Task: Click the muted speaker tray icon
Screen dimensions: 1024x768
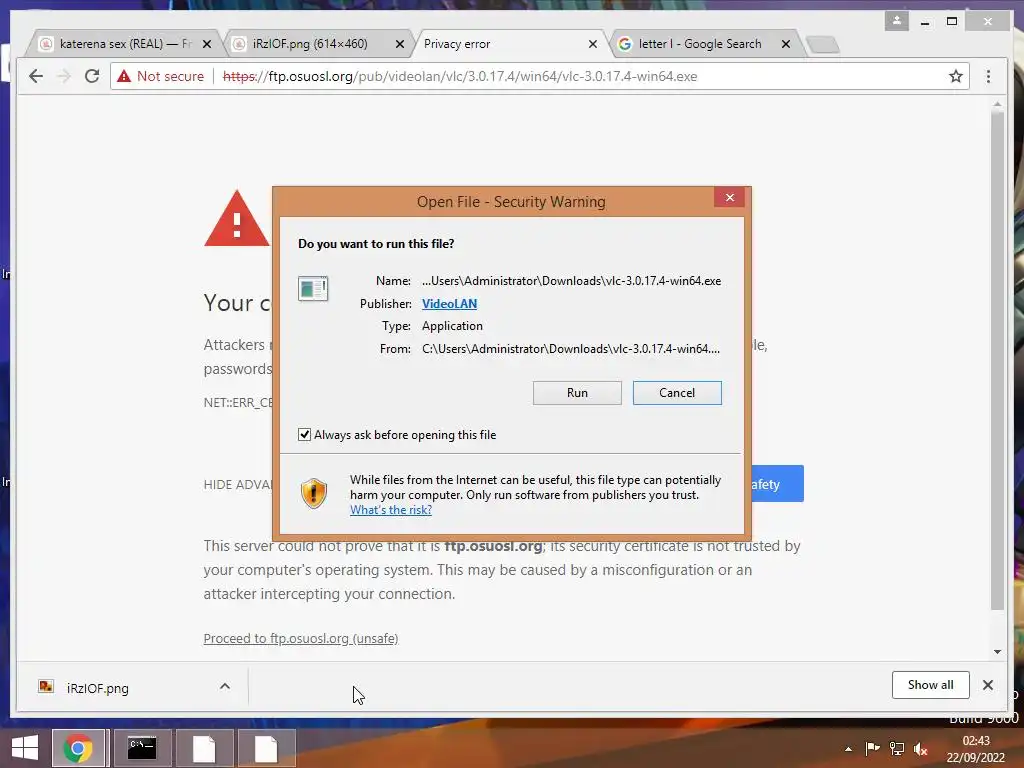Action: [x=921, y=749]
